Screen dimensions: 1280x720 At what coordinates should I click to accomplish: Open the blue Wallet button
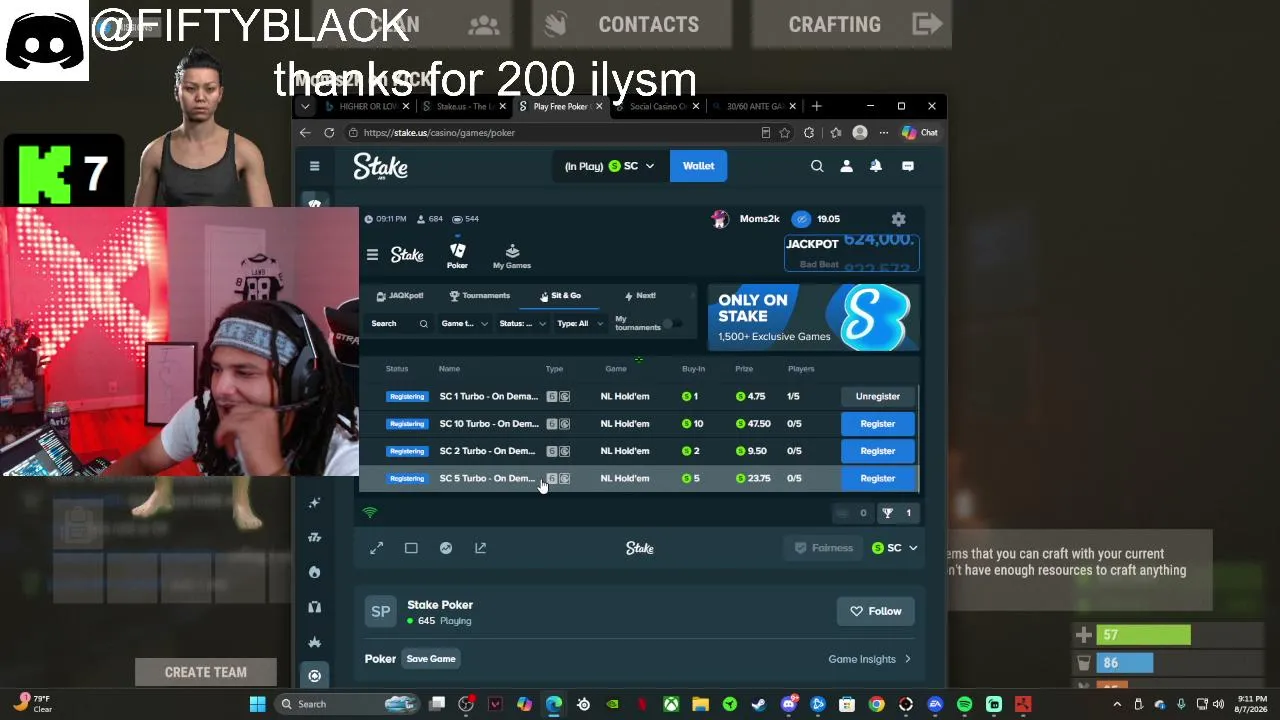tap(698, 166)
